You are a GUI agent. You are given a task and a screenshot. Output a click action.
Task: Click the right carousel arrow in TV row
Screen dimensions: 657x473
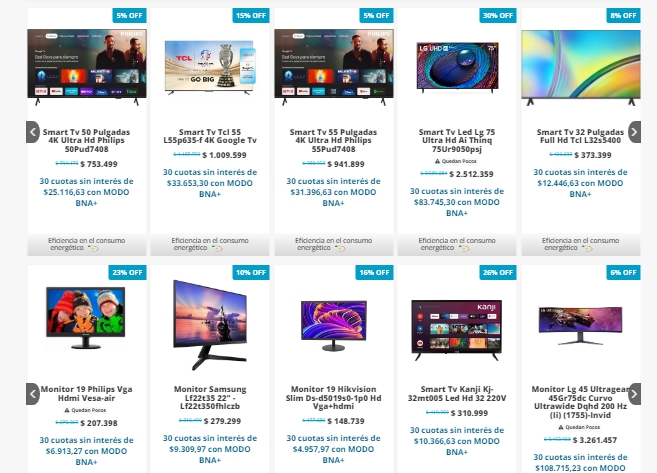click(634, 132)
